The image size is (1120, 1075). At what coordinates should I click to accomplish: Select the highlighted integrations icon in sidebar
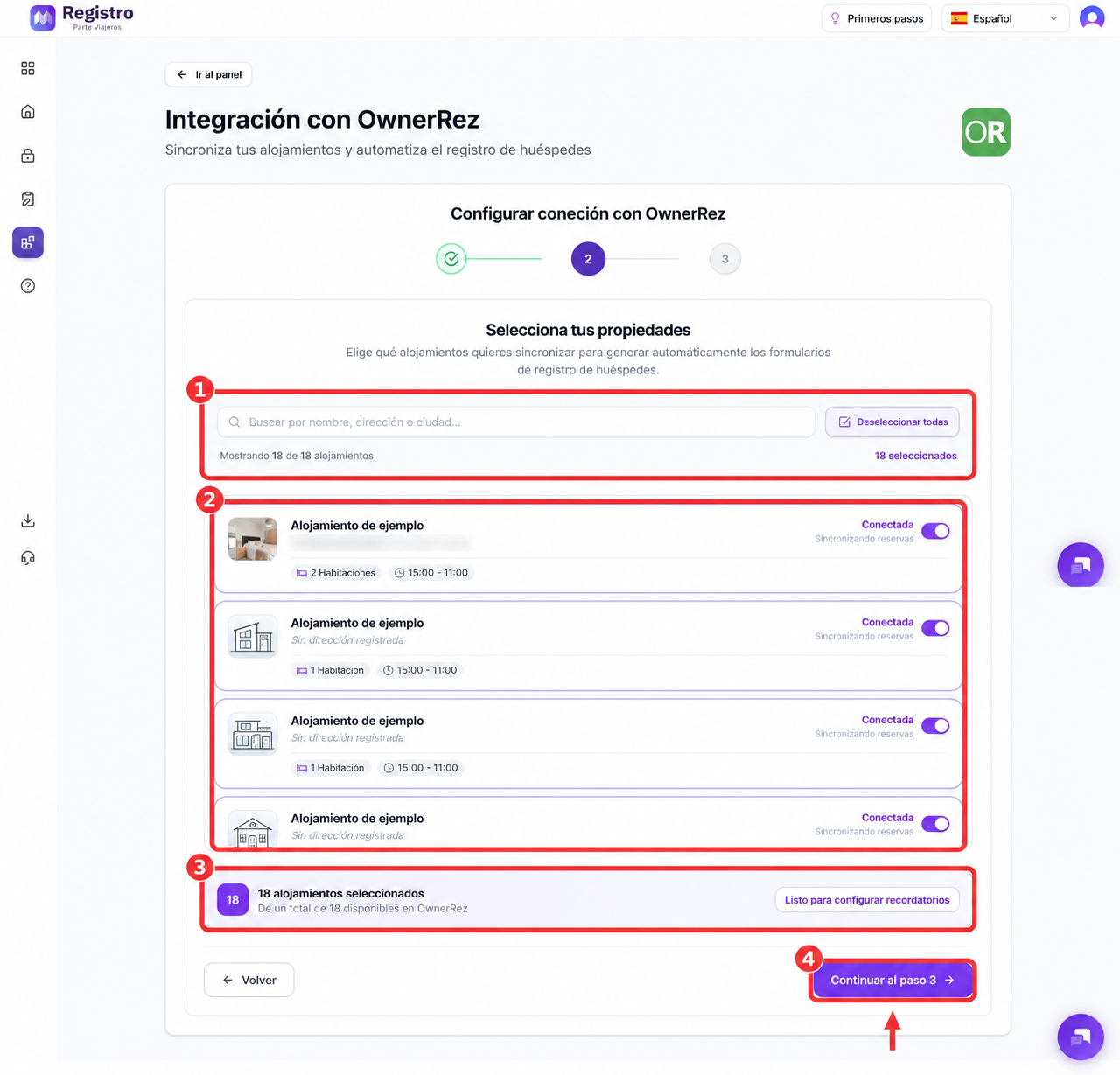[28, 242]
